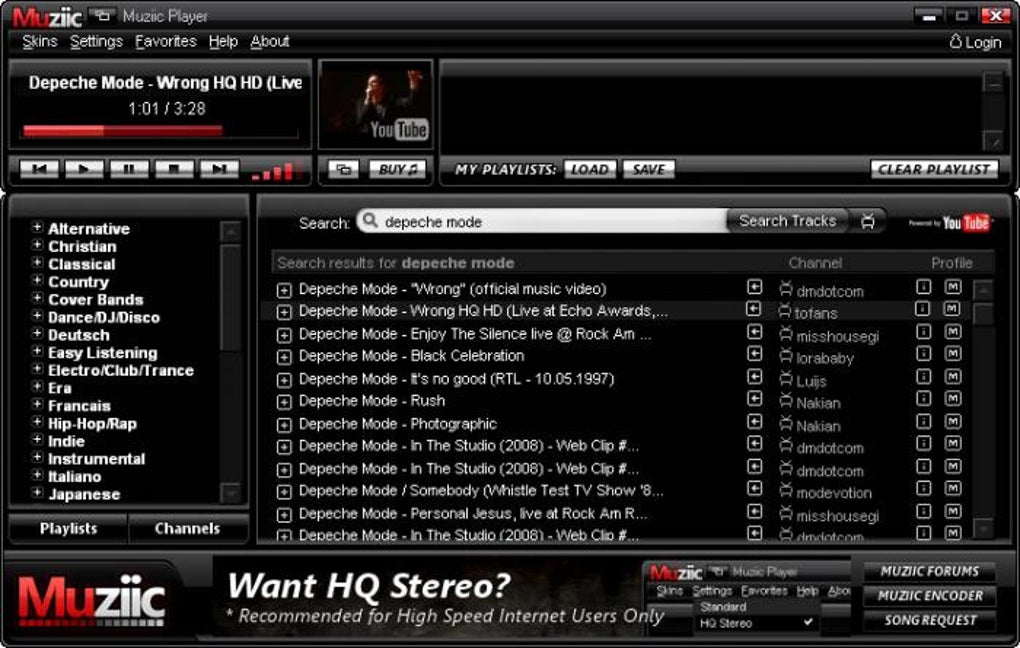The width and height of the screenshot is (1020, 648).
Task: Expand the Easy Listening genre
Action: click(37, 351)
